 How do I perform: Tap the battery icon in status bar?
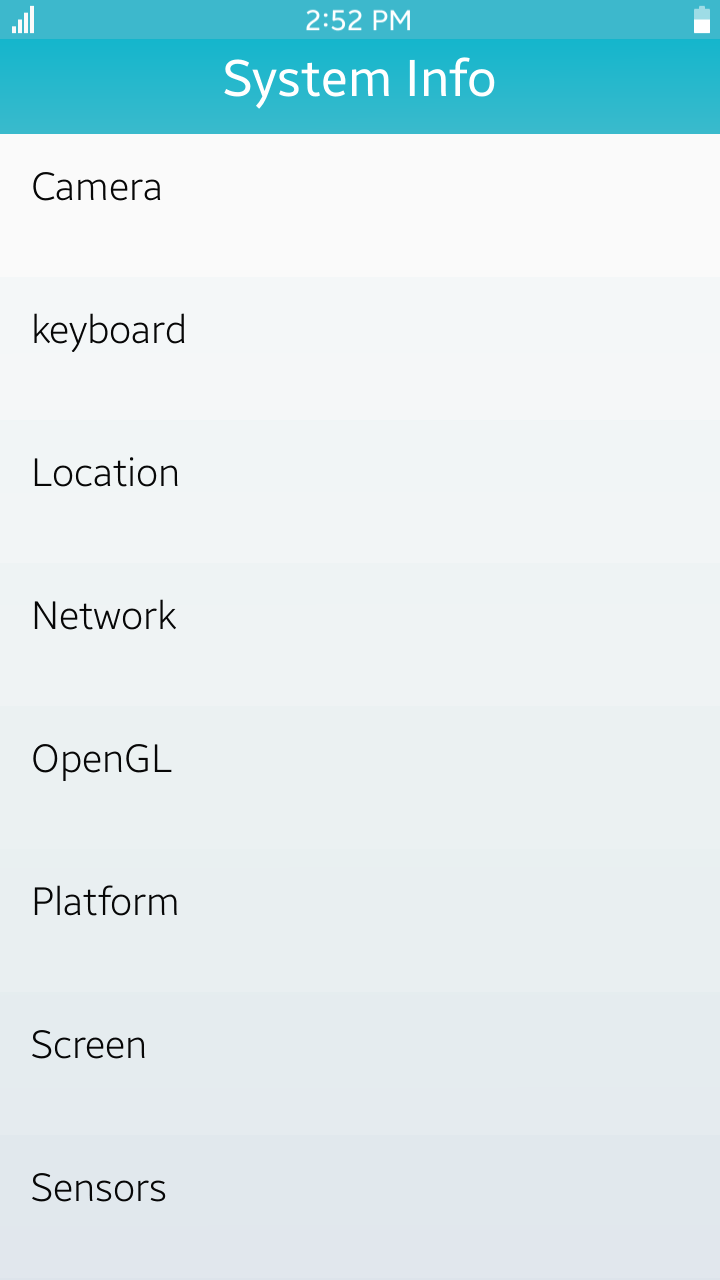pyautogui.click(x=702, y=20)
